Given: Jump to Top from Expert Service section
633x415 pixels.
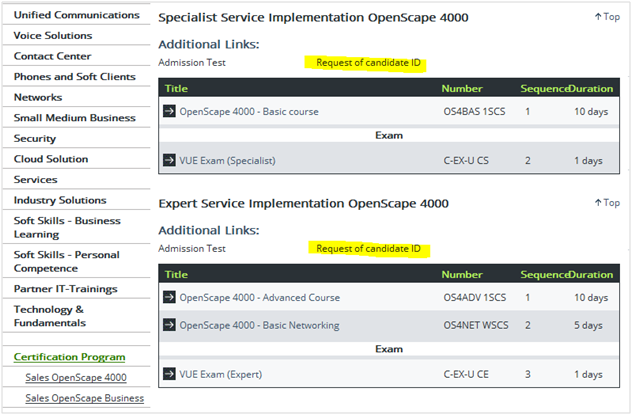Looking at the screenshot, I should [607, 203].
